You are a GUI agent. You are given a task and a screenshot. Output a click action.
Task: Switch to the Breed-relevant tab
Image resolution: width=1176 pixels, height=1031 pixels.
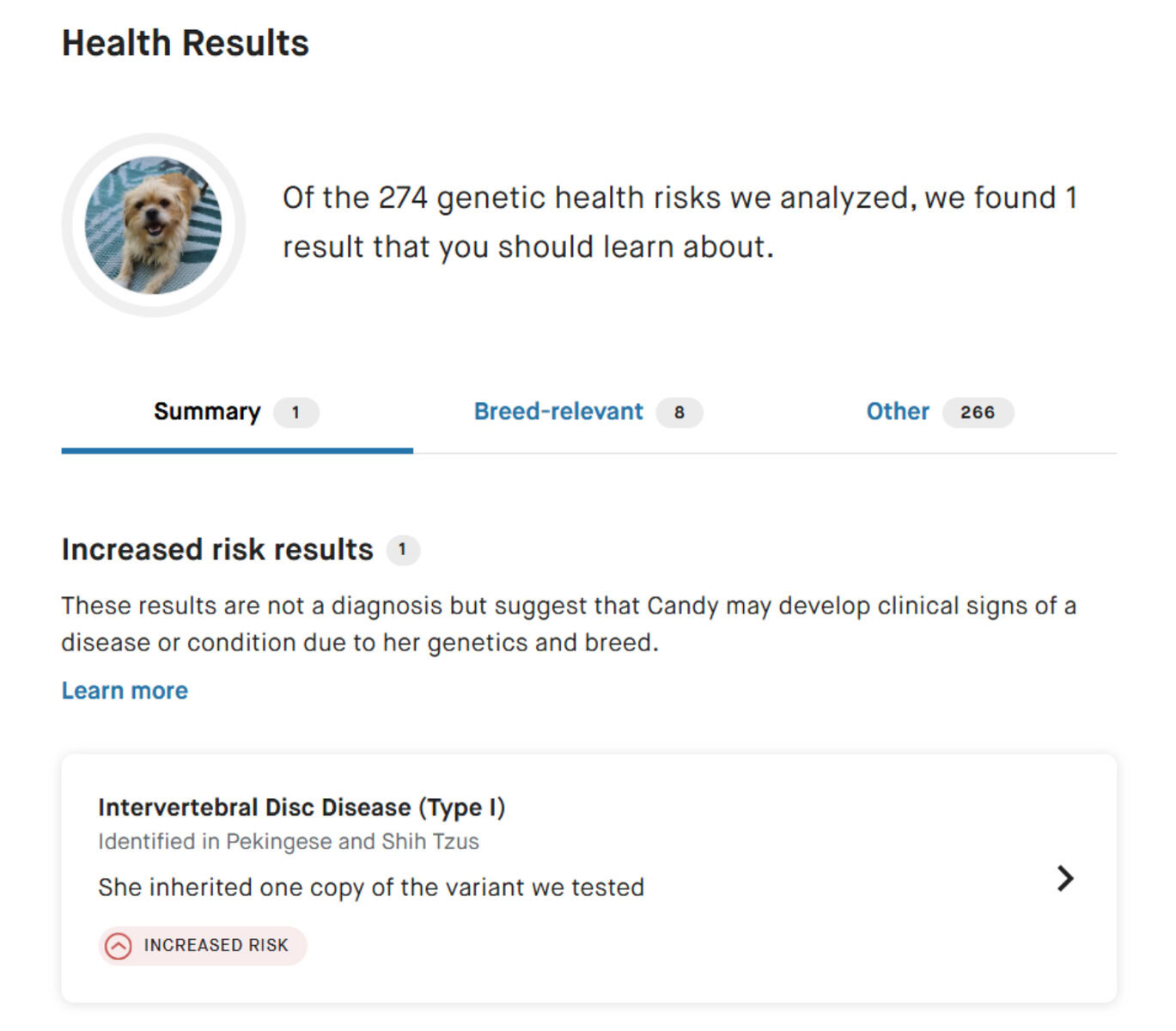click(557, 412)
